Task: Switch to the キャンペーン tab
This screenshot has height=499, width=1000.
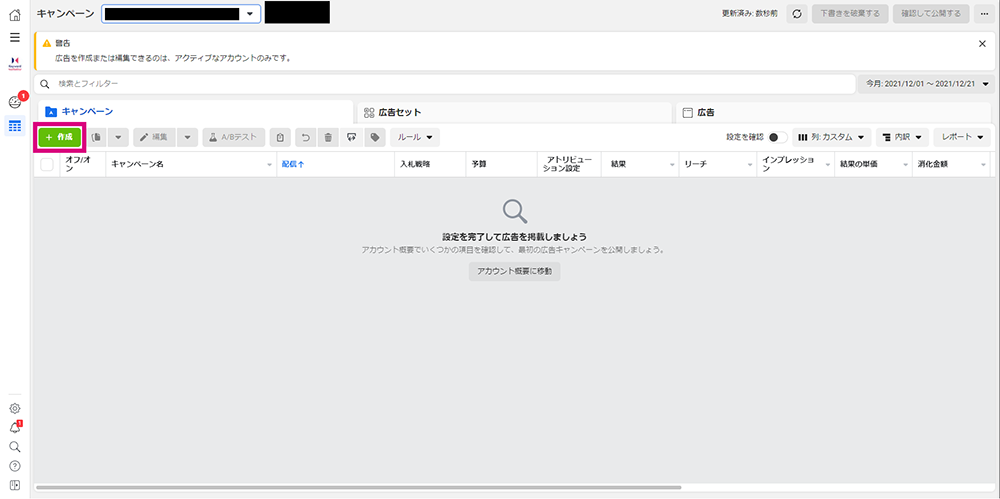Action: 195,112
